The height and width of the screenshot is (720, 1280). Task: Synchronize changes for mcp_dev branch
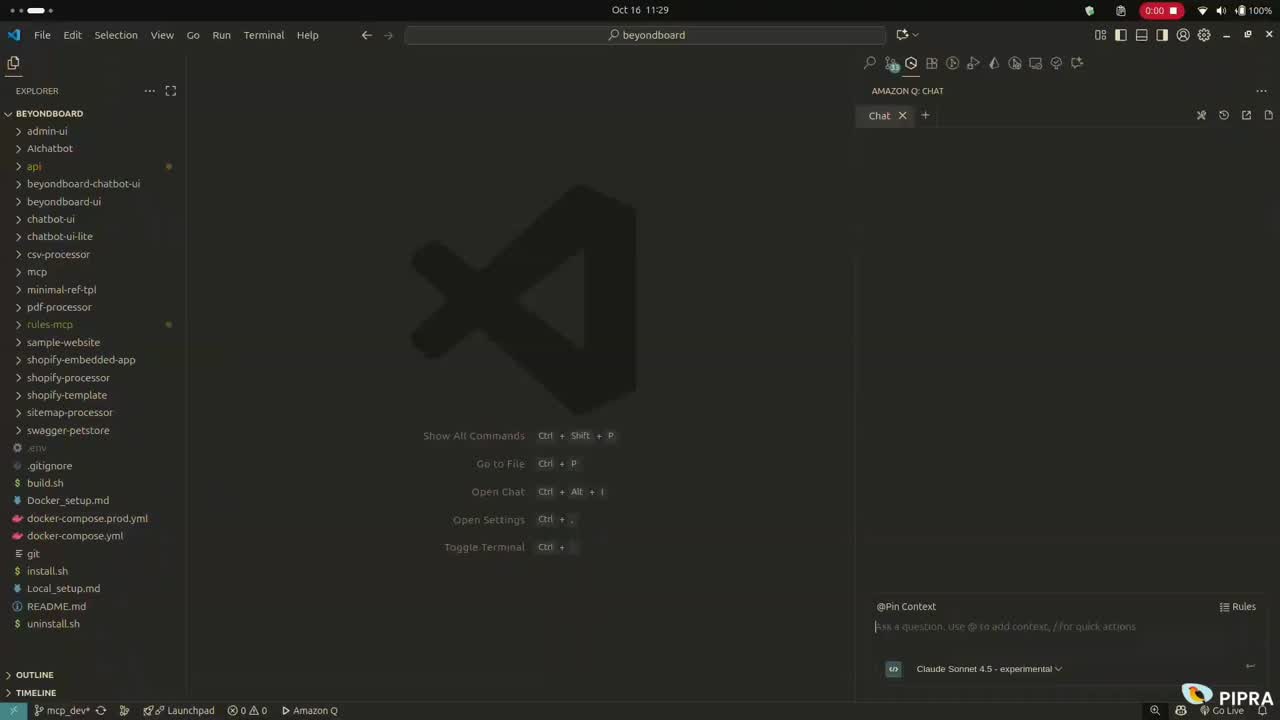101,711
